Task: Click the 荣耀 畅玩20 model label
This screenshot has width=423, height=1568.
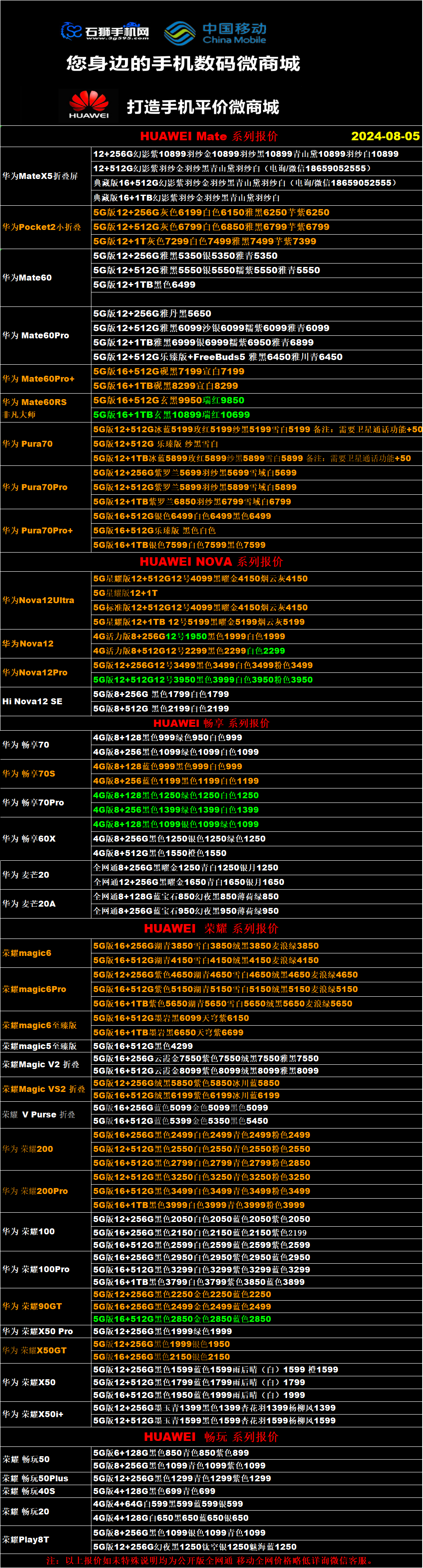Action: [26, 1511]
